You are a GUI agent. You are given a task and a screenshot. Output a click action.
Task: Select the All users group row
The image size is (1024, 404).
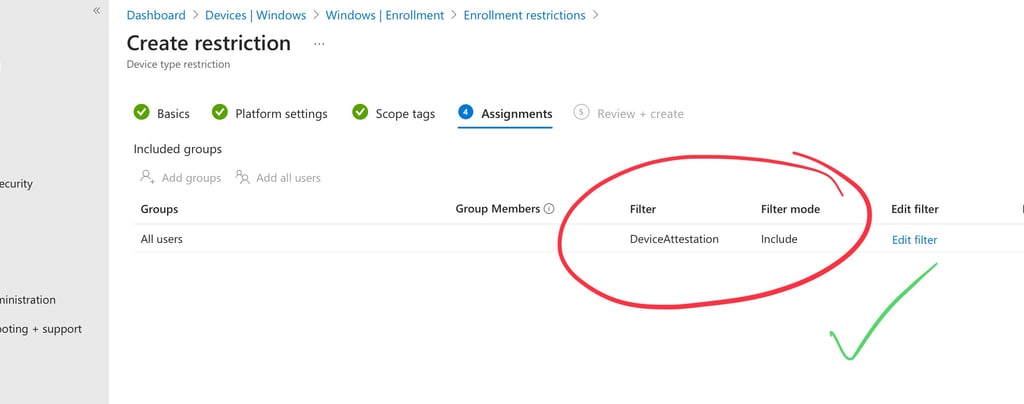coord(162,239)
